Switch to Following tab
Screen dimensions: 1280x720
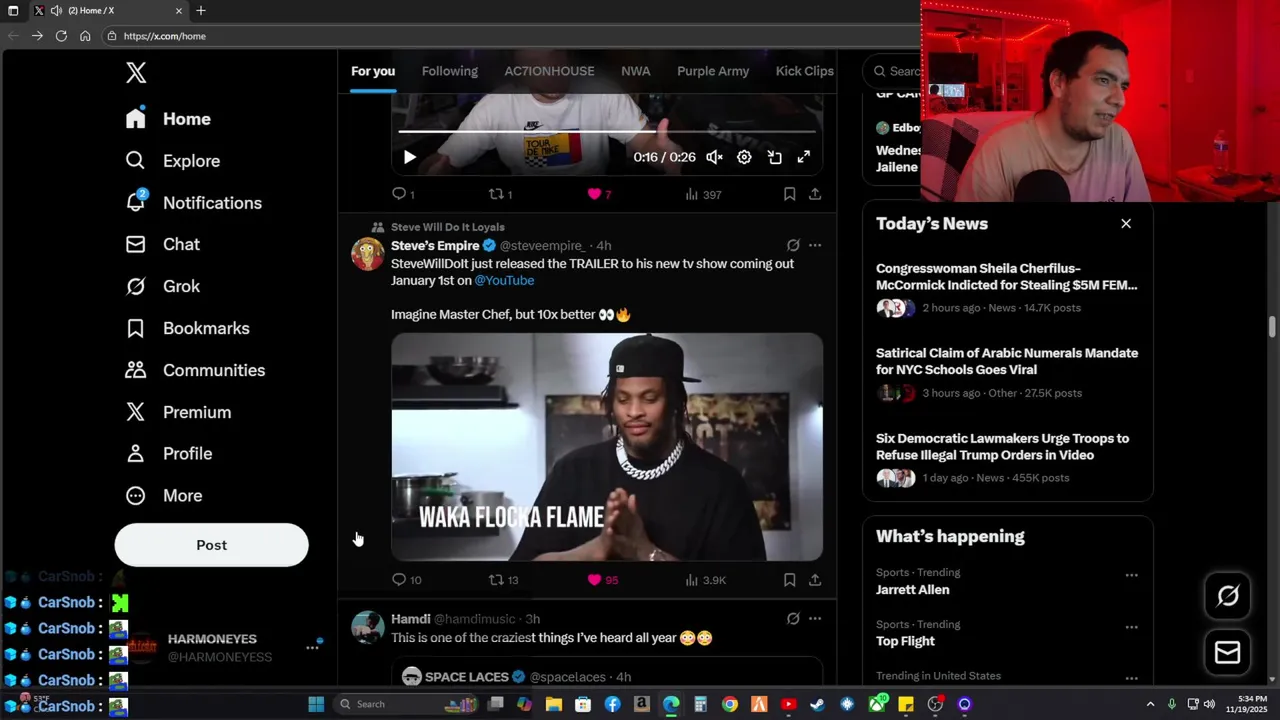(x=450, y=71)
